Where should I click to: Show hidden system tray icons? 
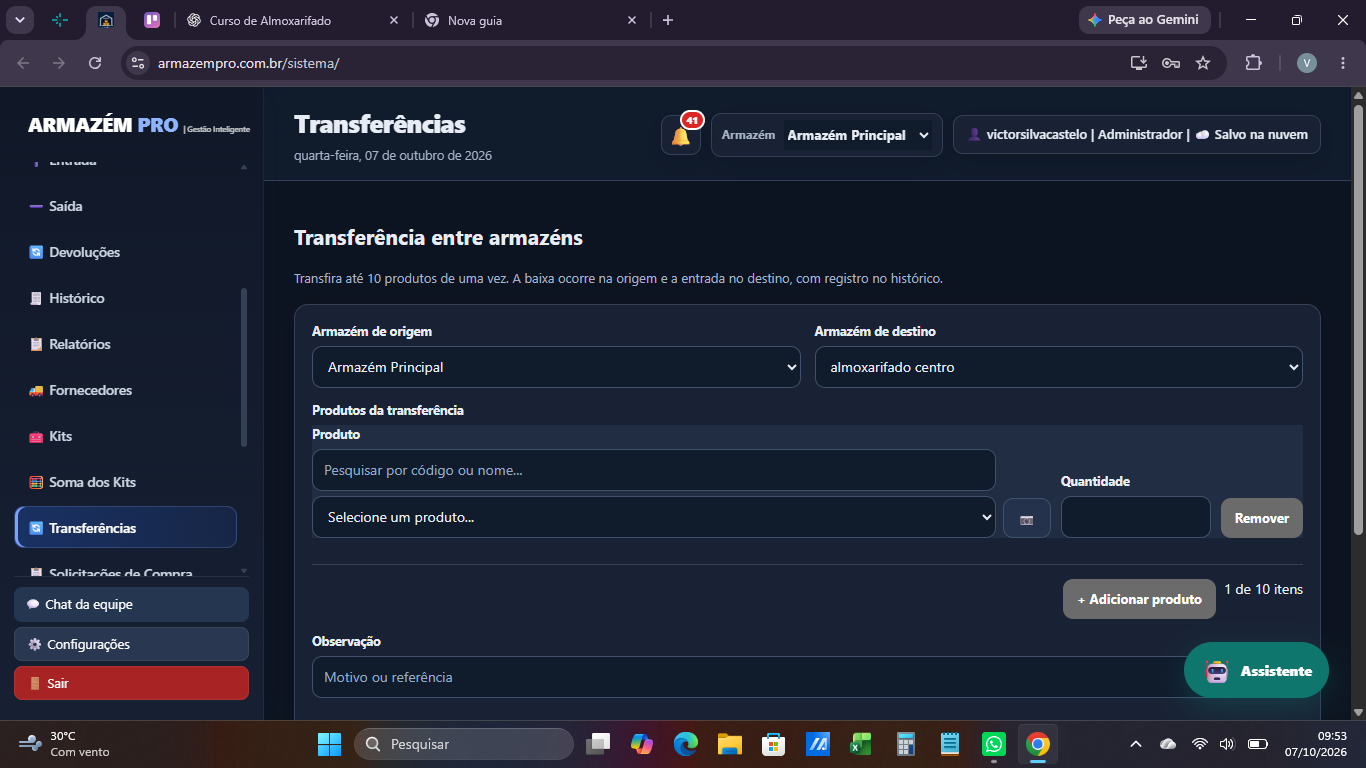pyautogui.click(x=1135, y=744)
